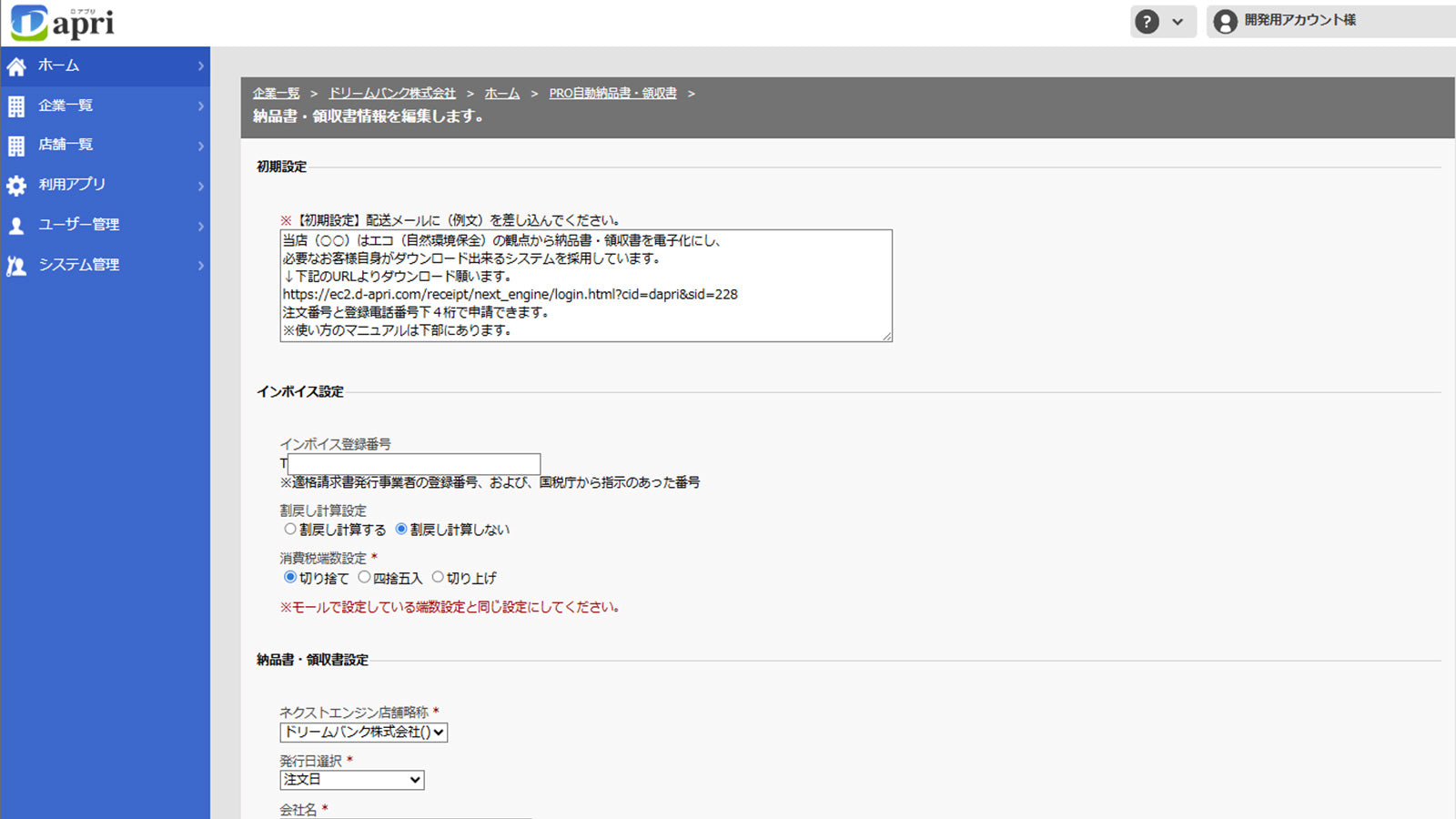Click the システム管理 icon
This screenshot has width=1456, height=819.
point(16,266)
